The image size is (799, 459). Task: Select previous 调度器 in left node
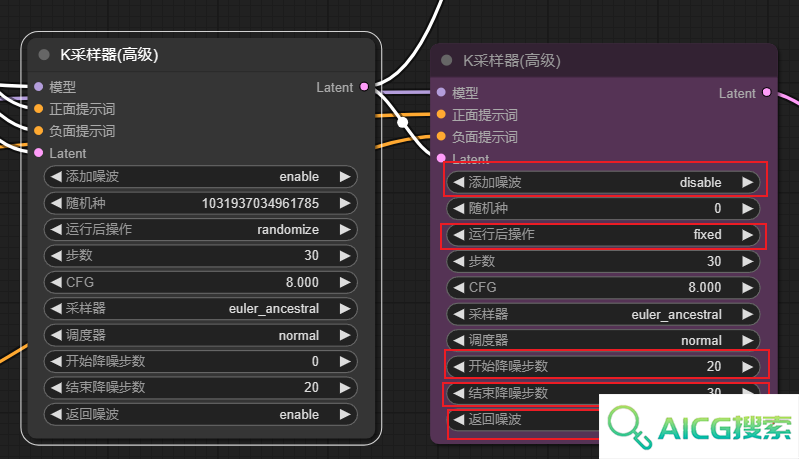click(56, 335)
